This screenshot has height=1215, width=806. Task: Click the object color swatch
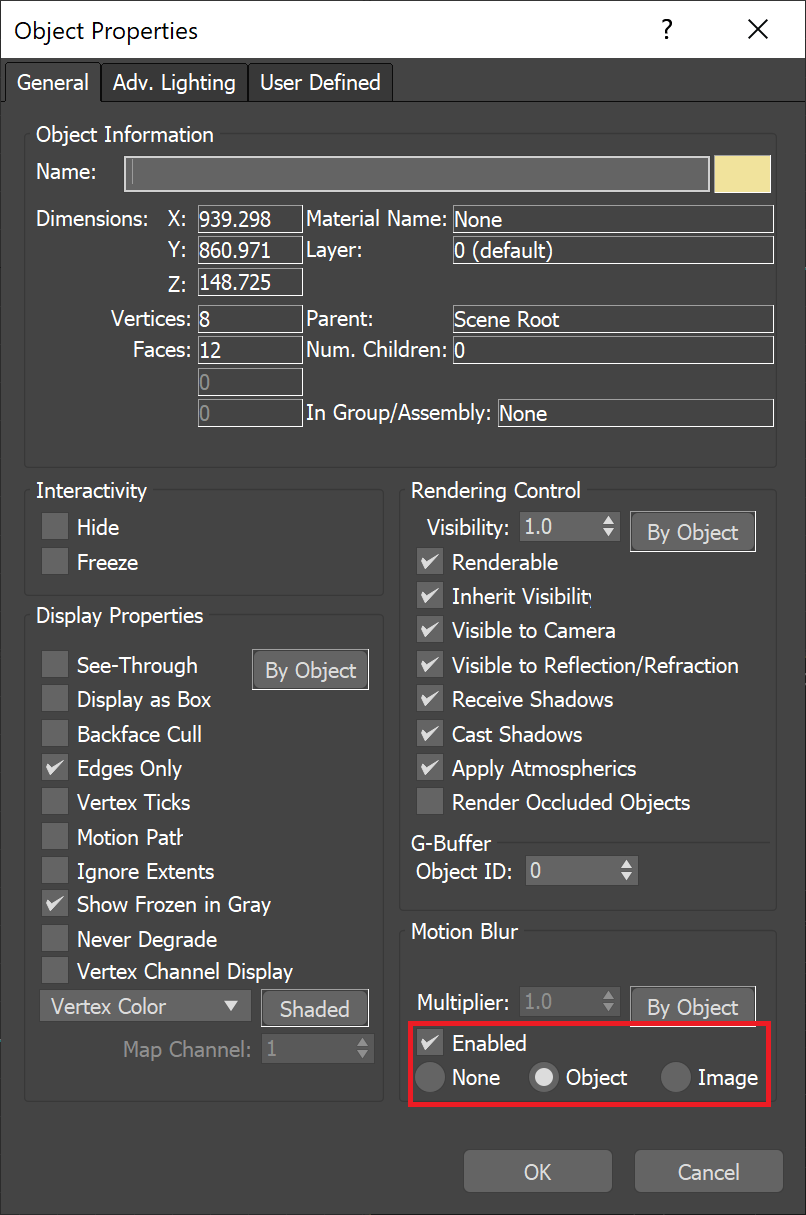tap(742, 173)
